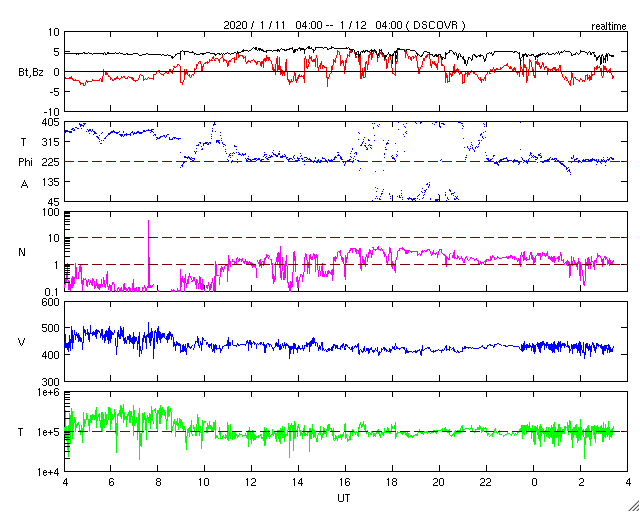Image resolution: width=640 pixels, height=512 pixels.
Task: Click the '300' tick label on velocity panel
Action: [x=51, y=382]
